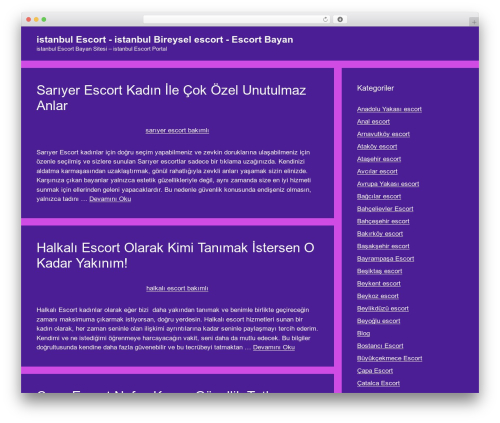Open Büyükçekmece Escort category
Image resolution: width=500 pixels, height=423 pixels.
pyautogui.click(x=389, y=358)
